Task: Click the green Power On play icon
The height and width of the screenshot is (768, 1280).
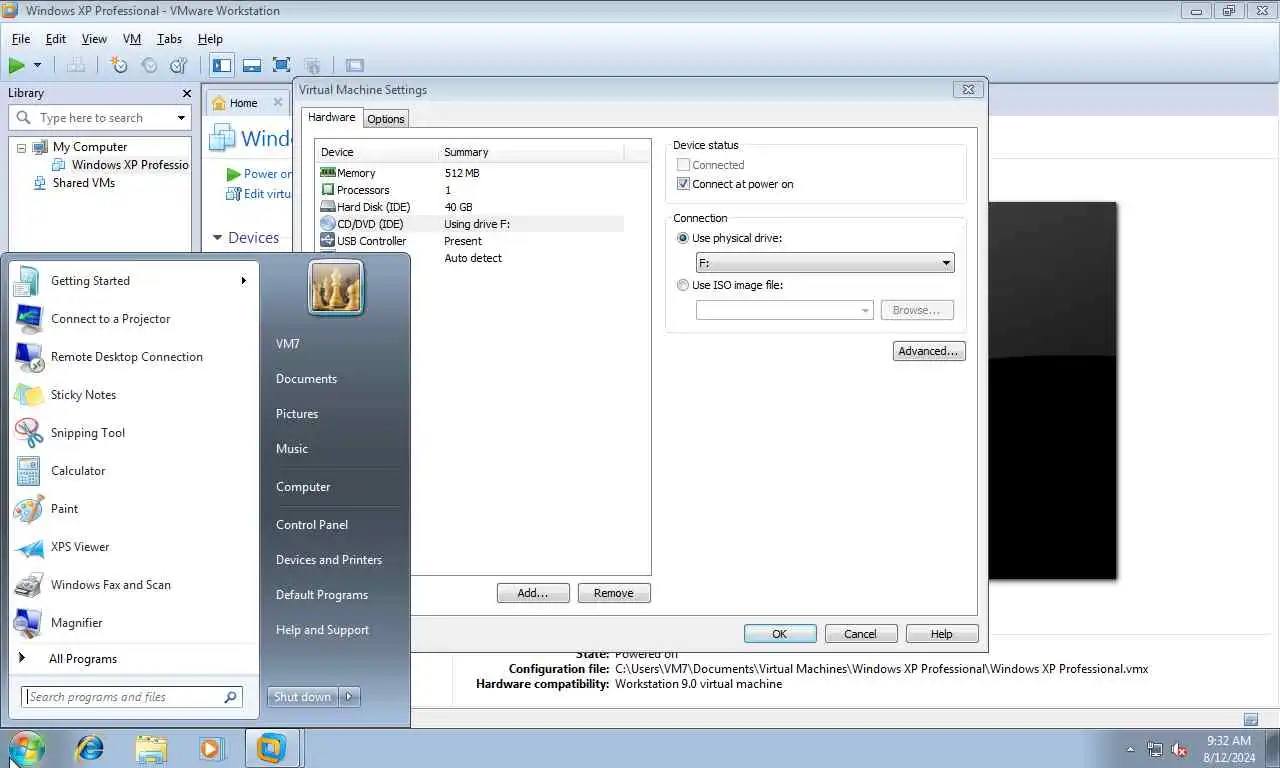Action: pyautogui.click(x=17, y=66)
